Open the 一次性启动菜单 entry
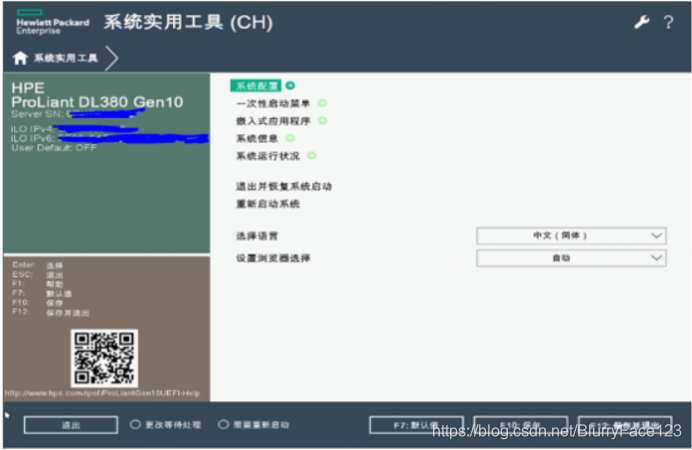Viewport: 692px width, 450px height. (273, 104)
